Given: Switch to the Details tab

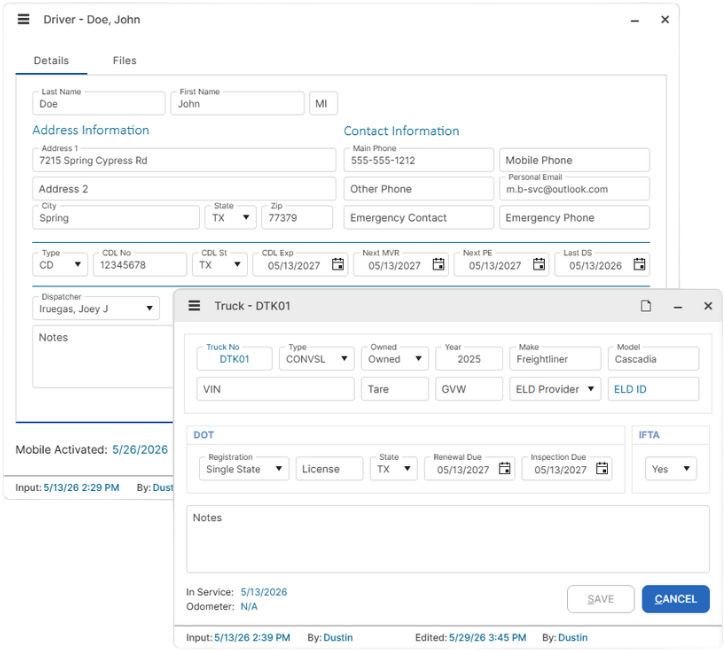Looking at the screenshot, I should tap(51, 60).
